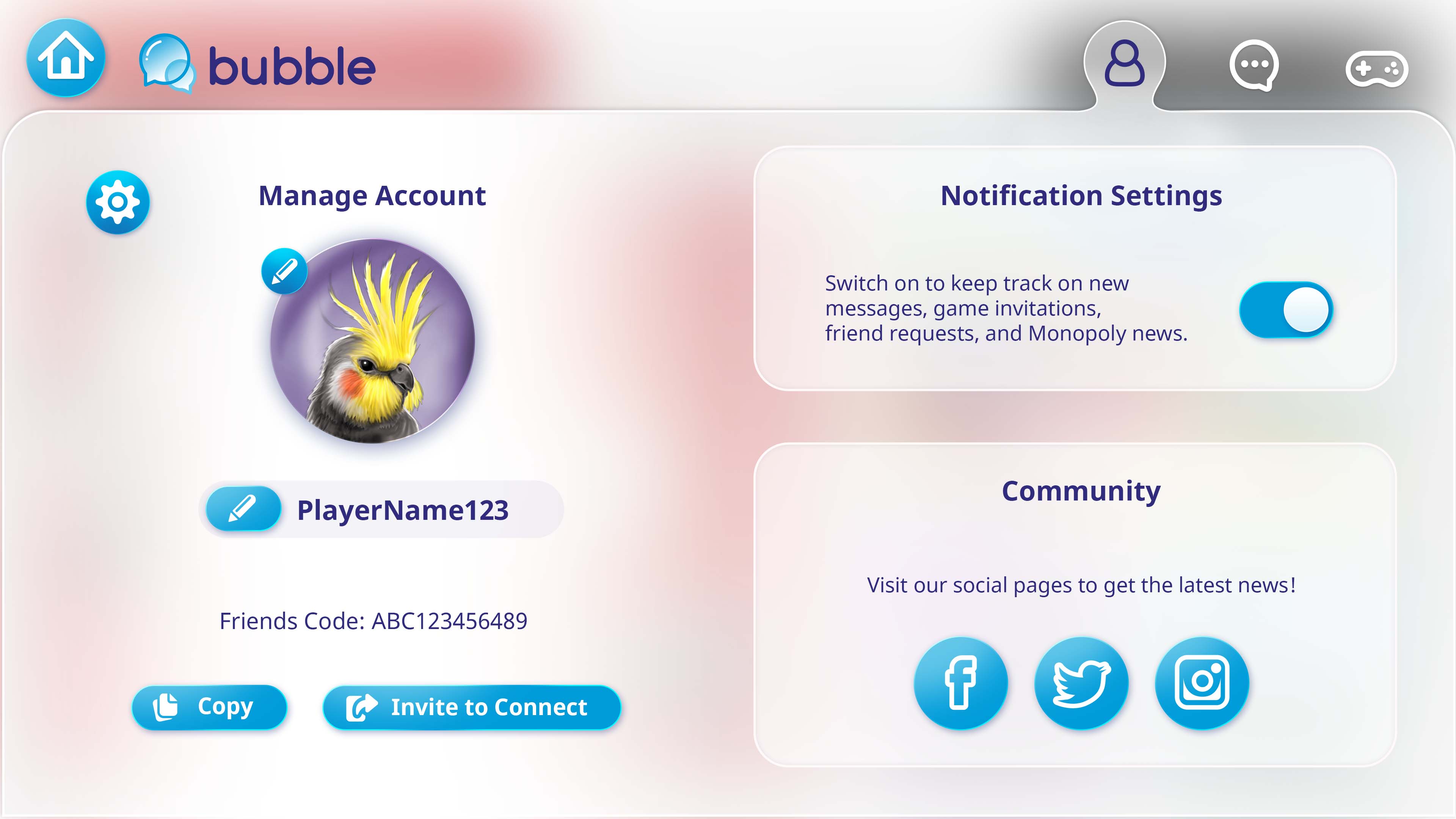
Task: Click the Friends Code ABC123456489 text
Action: 373,621
